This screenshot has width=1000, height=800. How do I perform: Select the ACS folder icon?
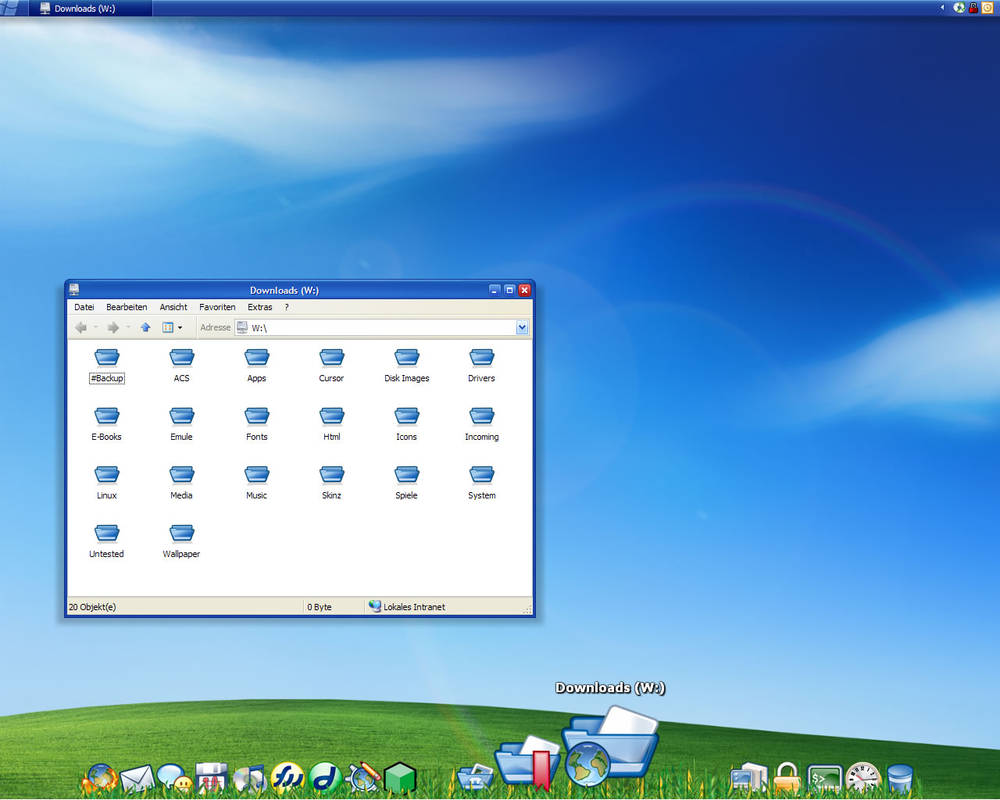coord(182,357)
